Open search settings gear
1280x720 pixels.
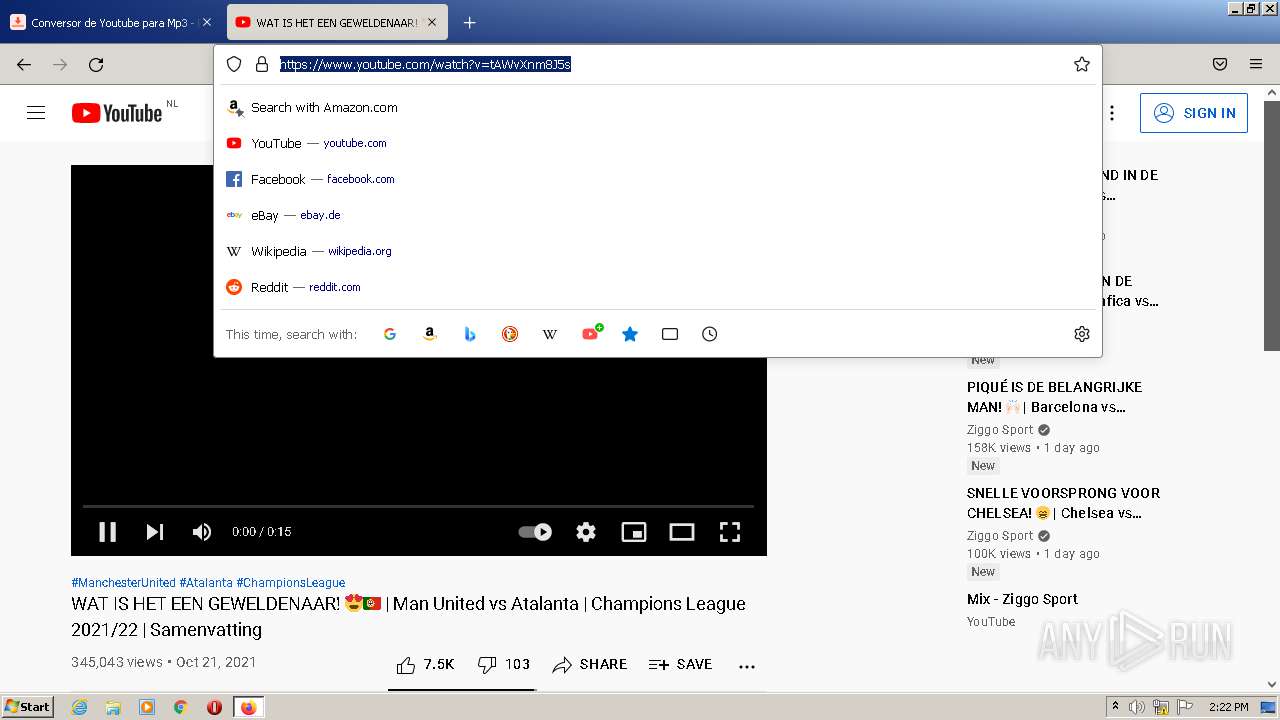pos(1081,334)
